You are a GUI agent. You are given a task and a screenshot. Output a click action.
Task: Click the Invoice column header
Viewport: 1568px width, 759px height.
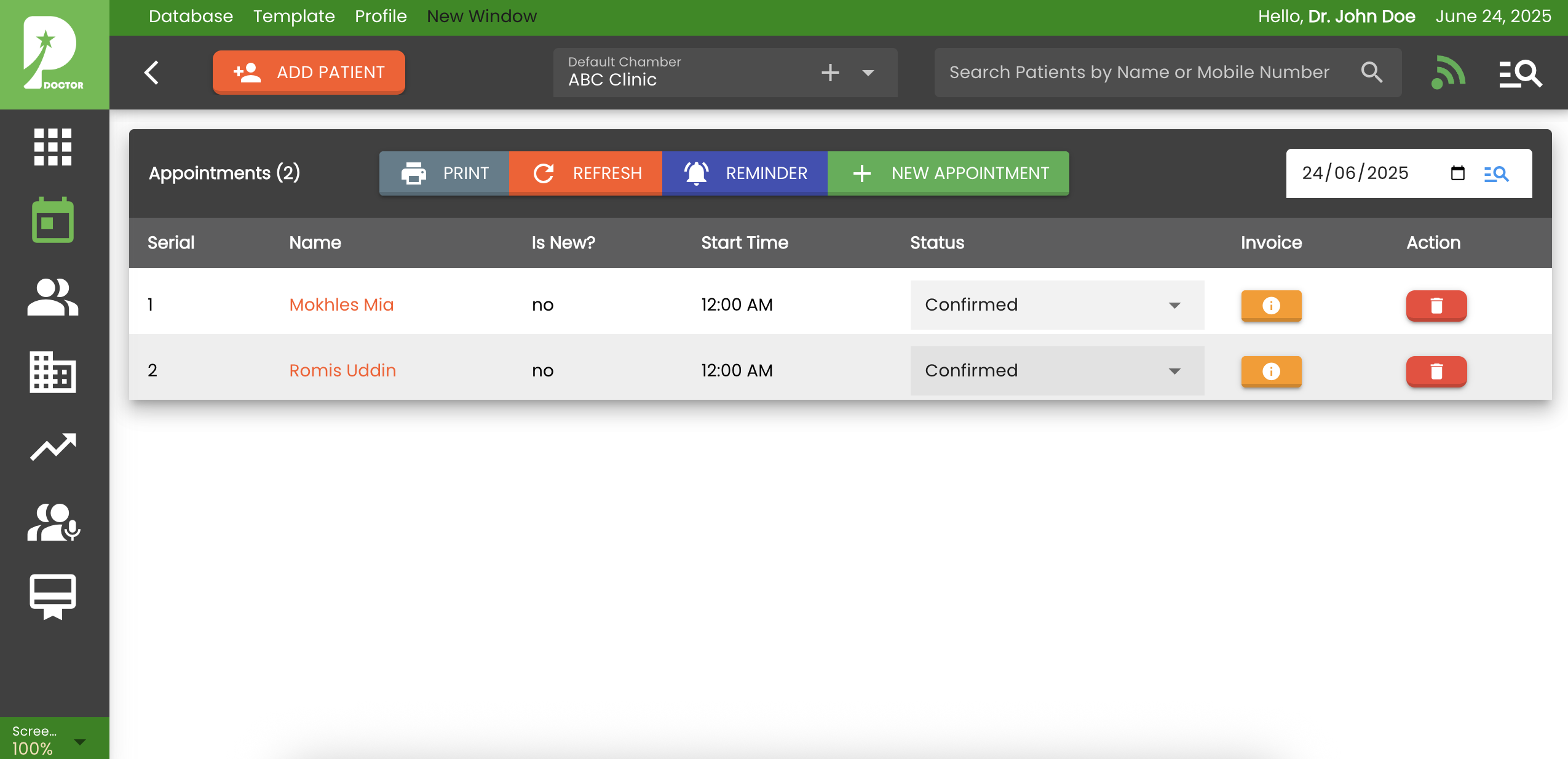[x=1271, y=243]
